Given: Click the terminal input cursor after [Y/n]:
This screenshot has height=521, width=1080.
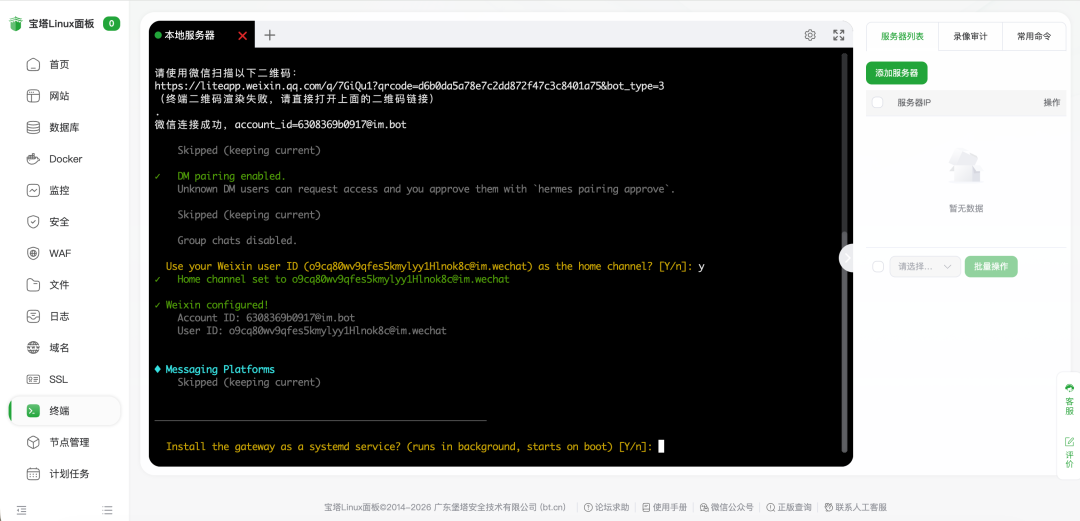Looking at the screenshot, I should (x=661, y=447).
